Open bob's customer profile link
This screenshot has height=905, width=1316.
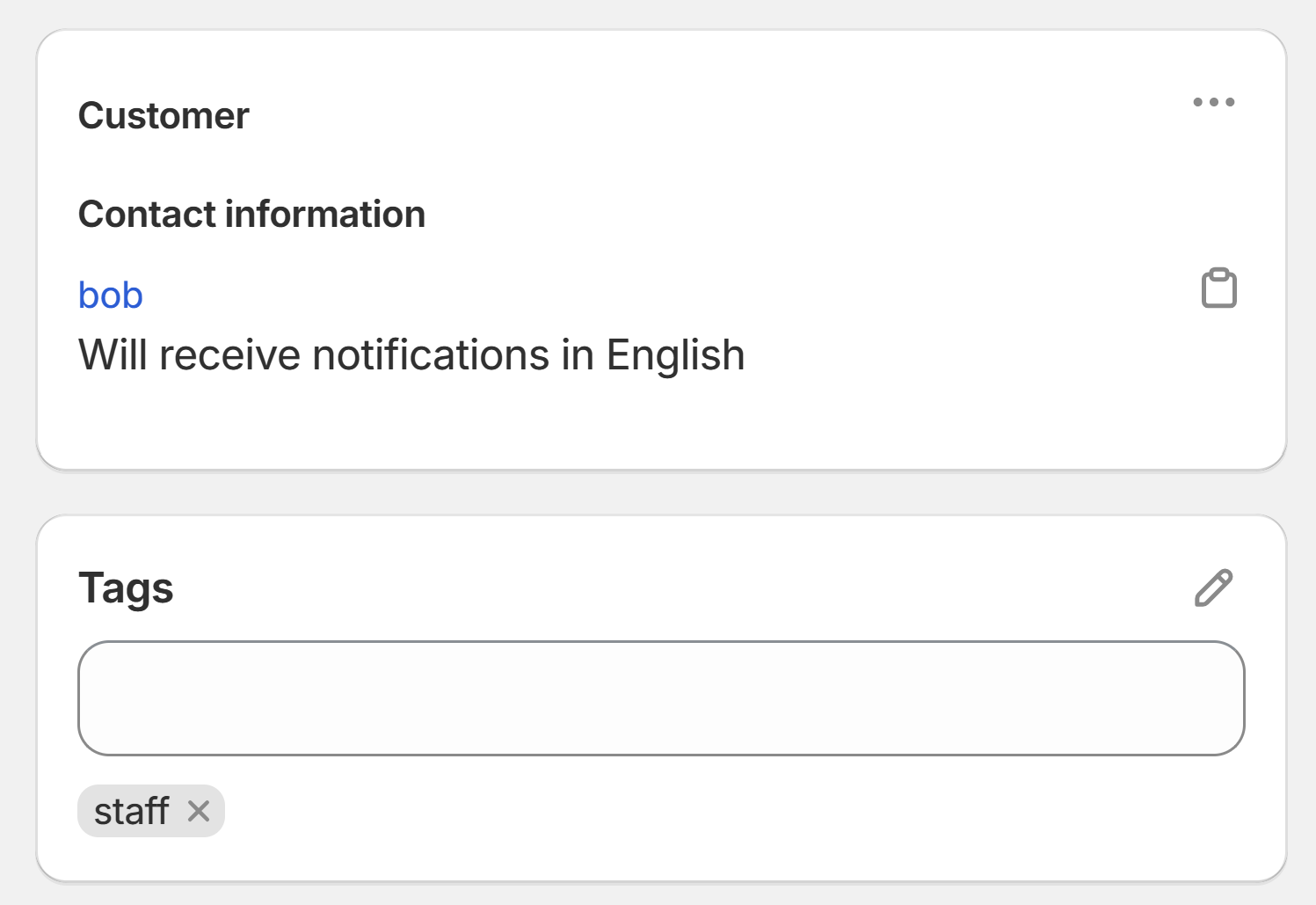(x=110, y=295)
